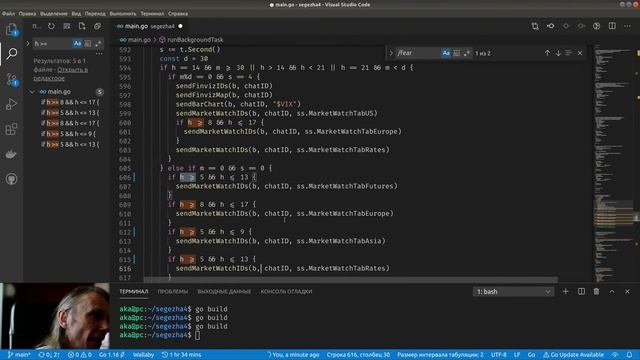Maximize the terminal panel size
640x360 pixels.
tap(612, 291)
